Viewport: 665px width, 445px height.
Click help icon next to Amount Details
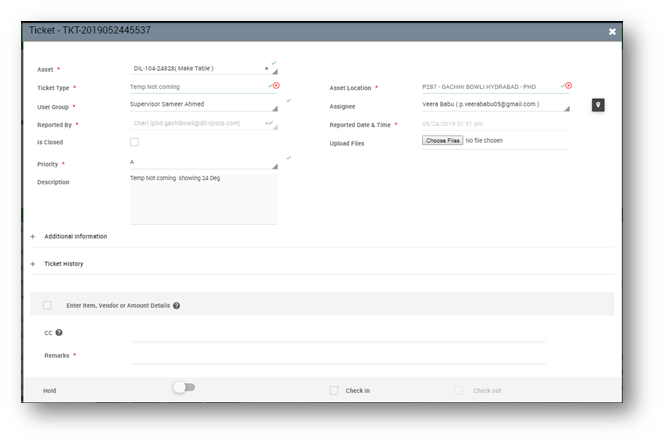pos(176,305)
